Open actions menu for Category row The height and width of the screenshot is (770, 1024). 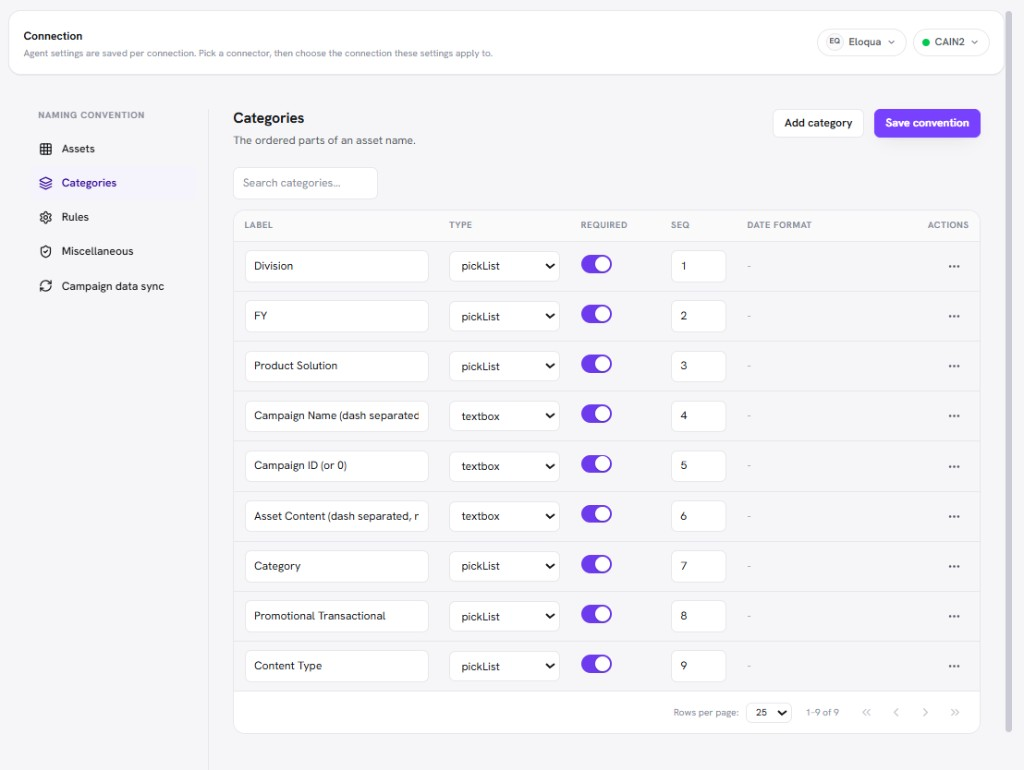[x=954, y=566]
